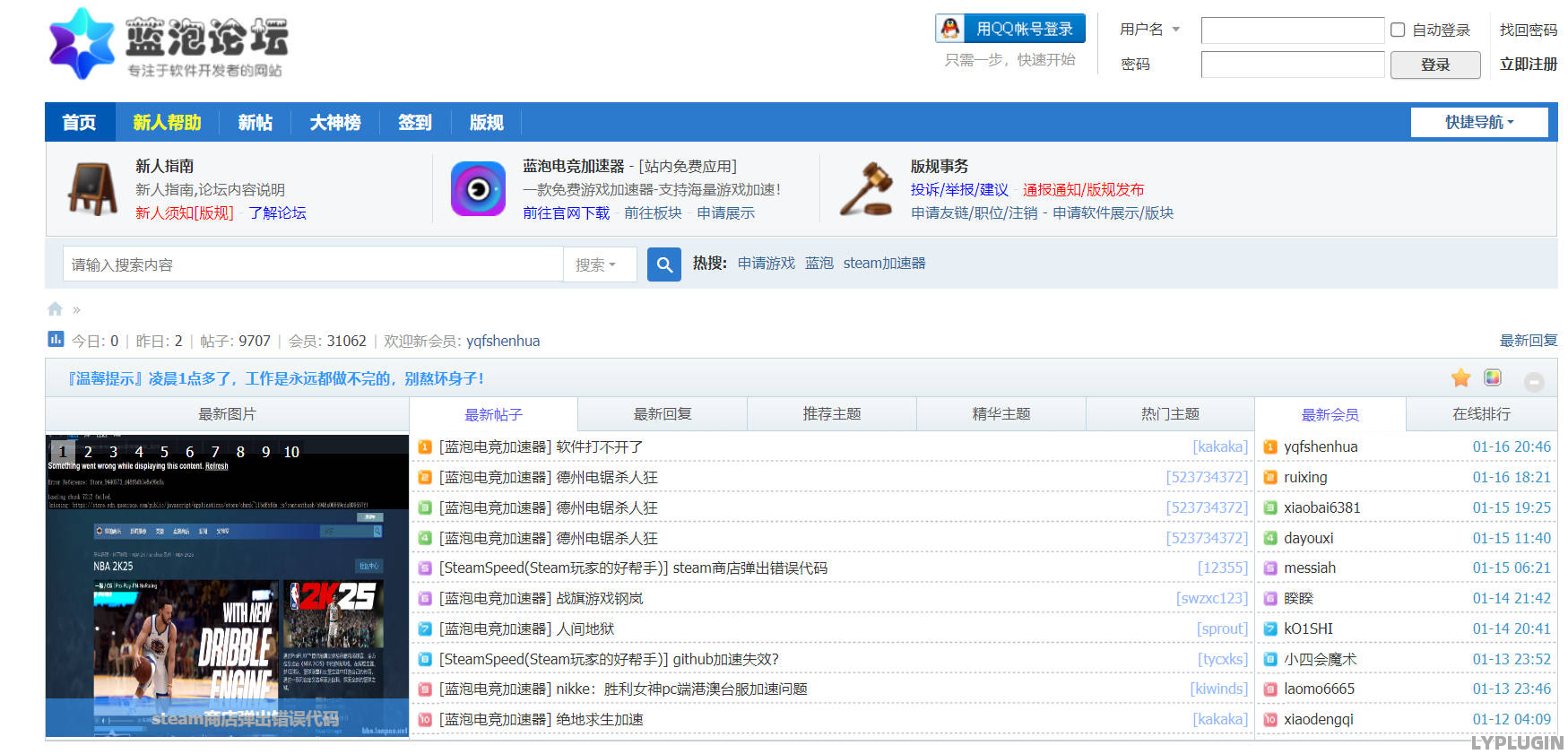Click rank icon beside member ruixing
This screenshot has height=754, width=1568.
pos(1270,477)
